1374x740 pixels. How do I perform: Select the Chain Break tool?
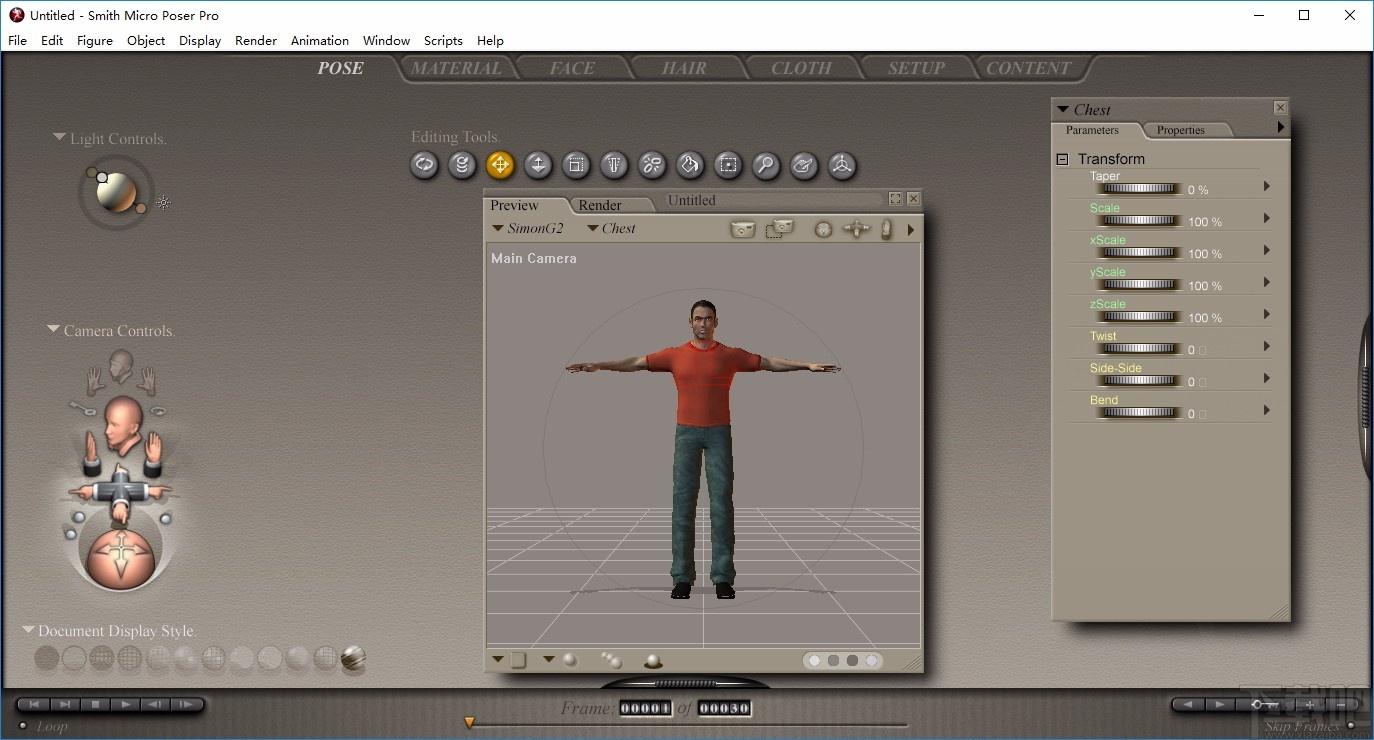pos(652,165)
